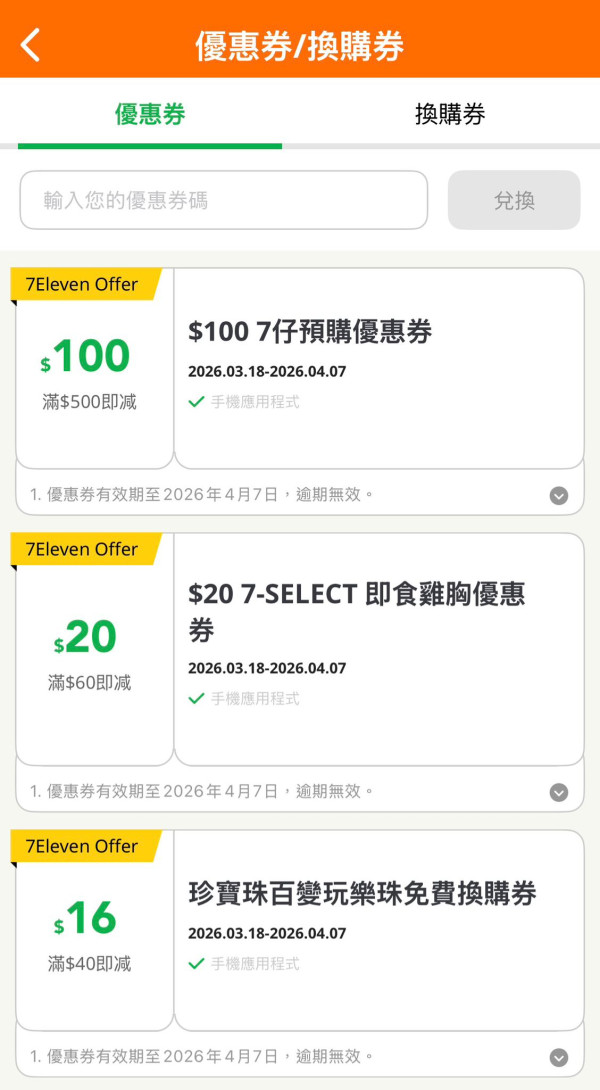The image size is (600, 1090).
Task: Select the 優惠券 tab
Action: coord(150,115)
